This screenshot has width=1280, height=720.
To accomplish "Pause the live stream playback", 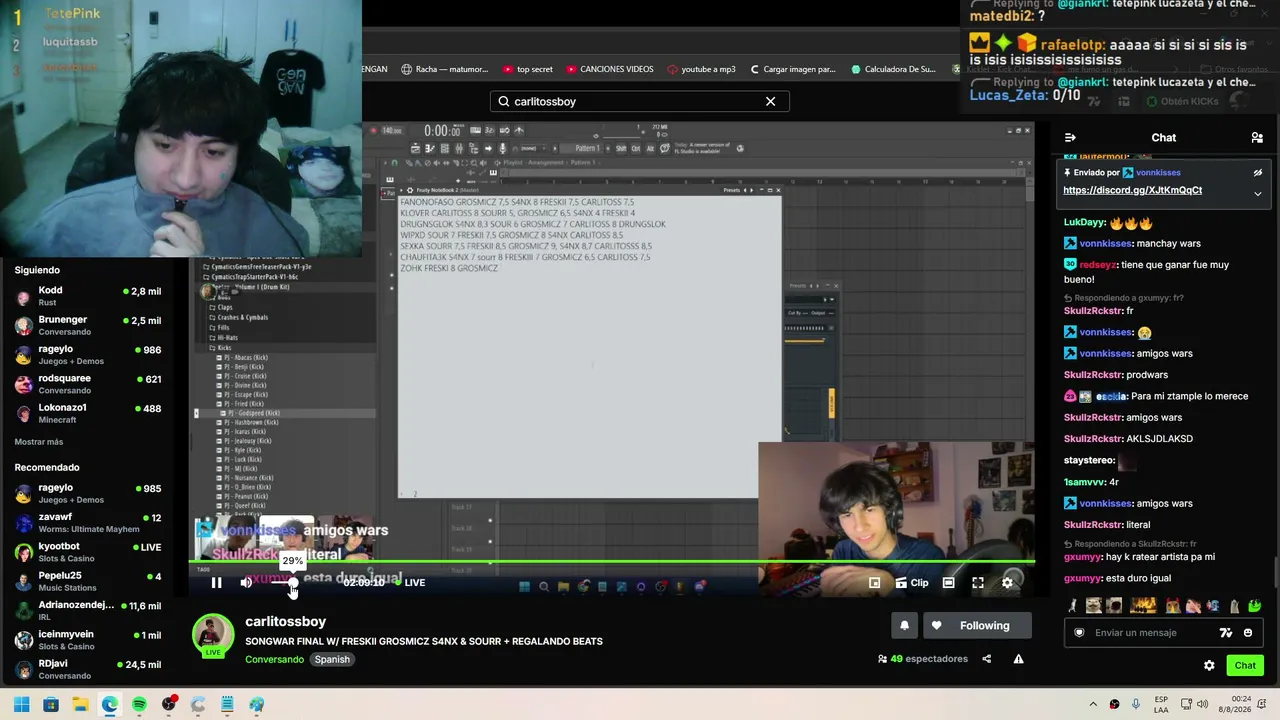I will point(216,582).
